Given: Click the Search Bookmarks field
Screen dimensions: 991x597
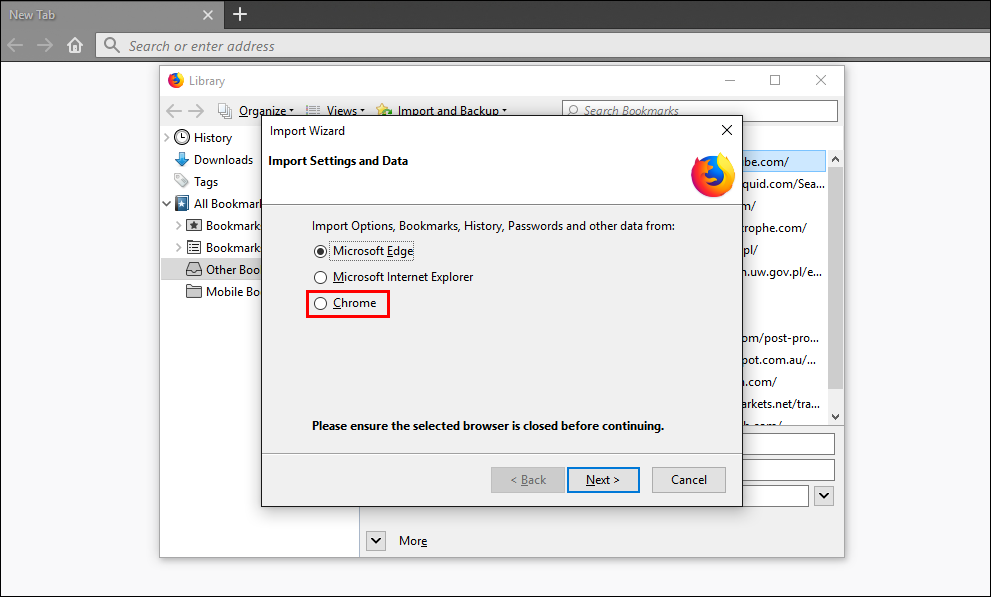Looking at the screenshot, I should click(x=700, y=111).
